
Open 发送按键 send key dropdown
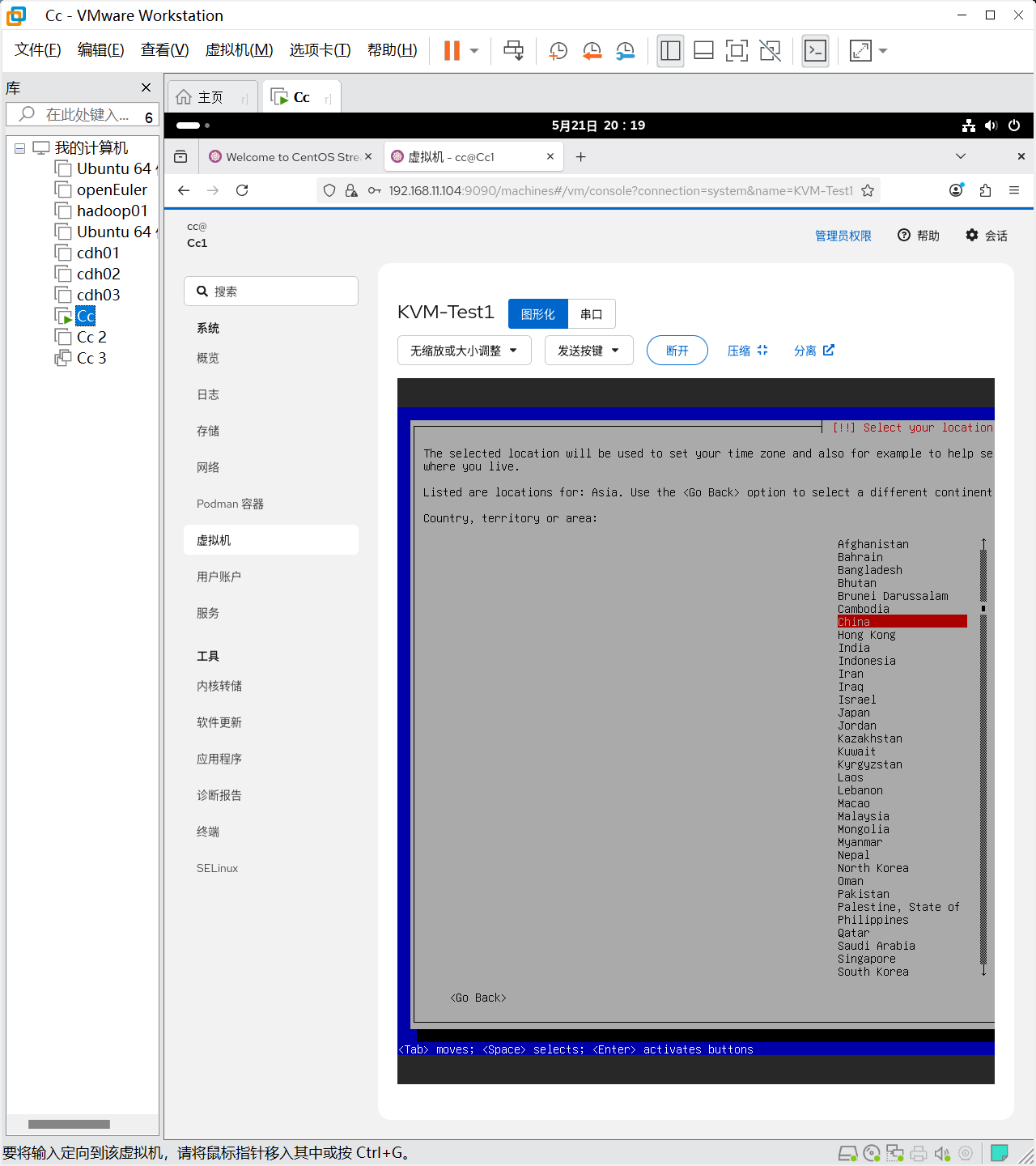point(589,351)
